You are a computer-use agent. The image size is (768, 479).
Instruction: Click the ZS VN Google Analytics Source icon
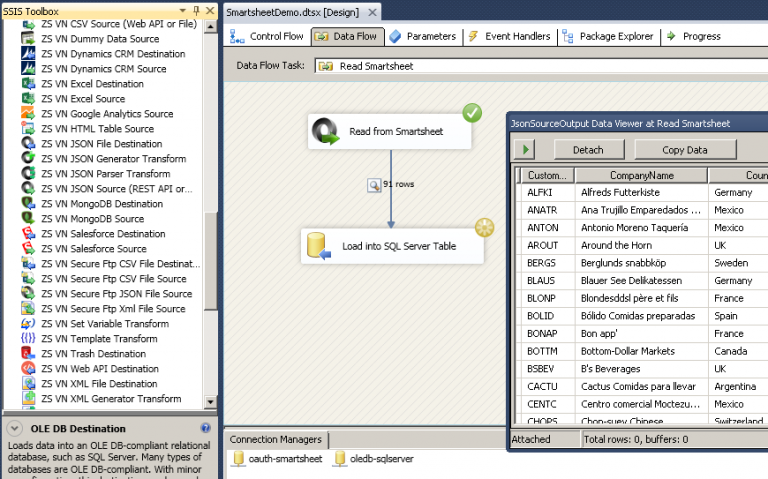tap(28, 113)
